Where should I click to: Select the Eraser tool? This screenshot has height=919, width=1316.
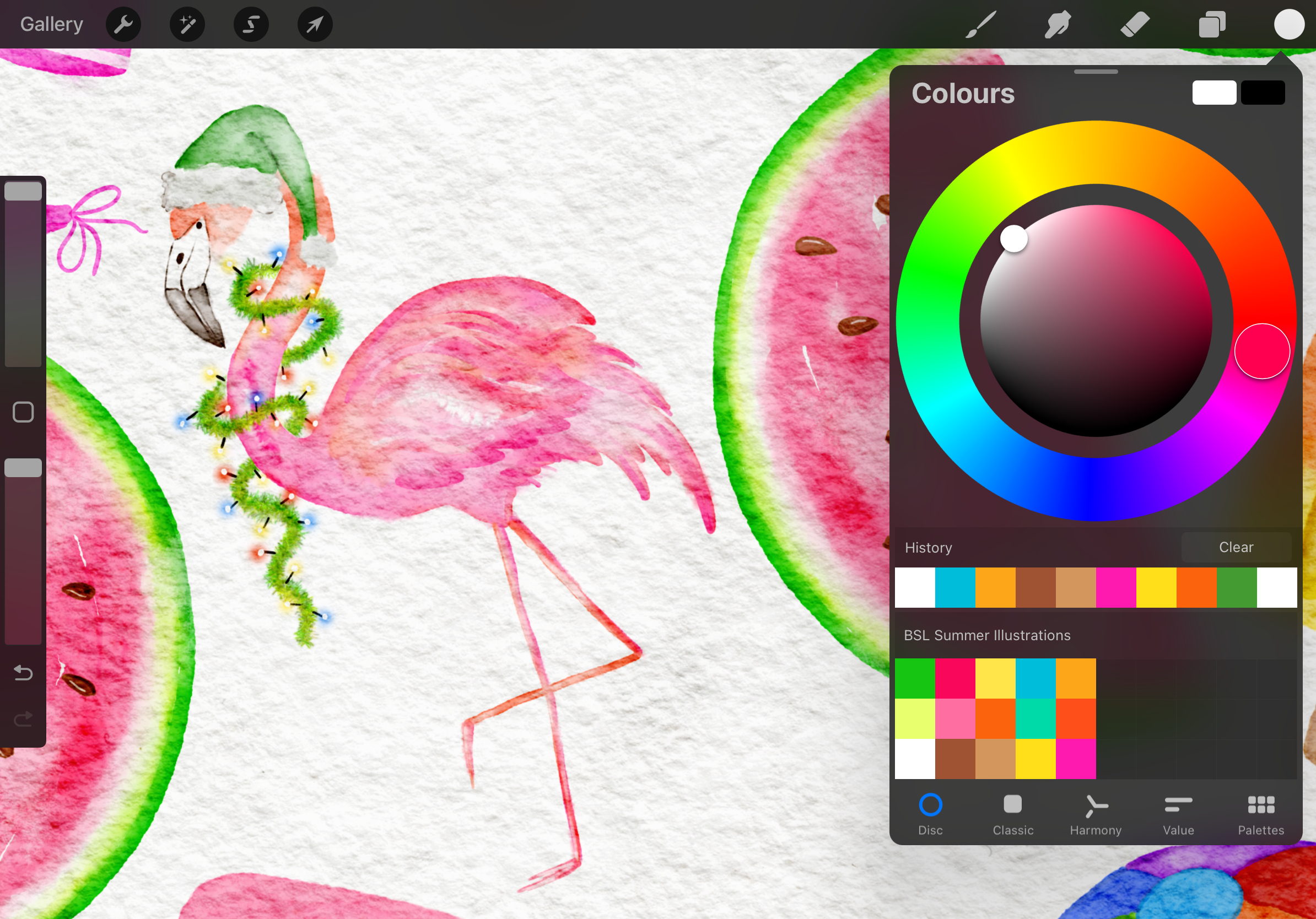[1135, 25]
